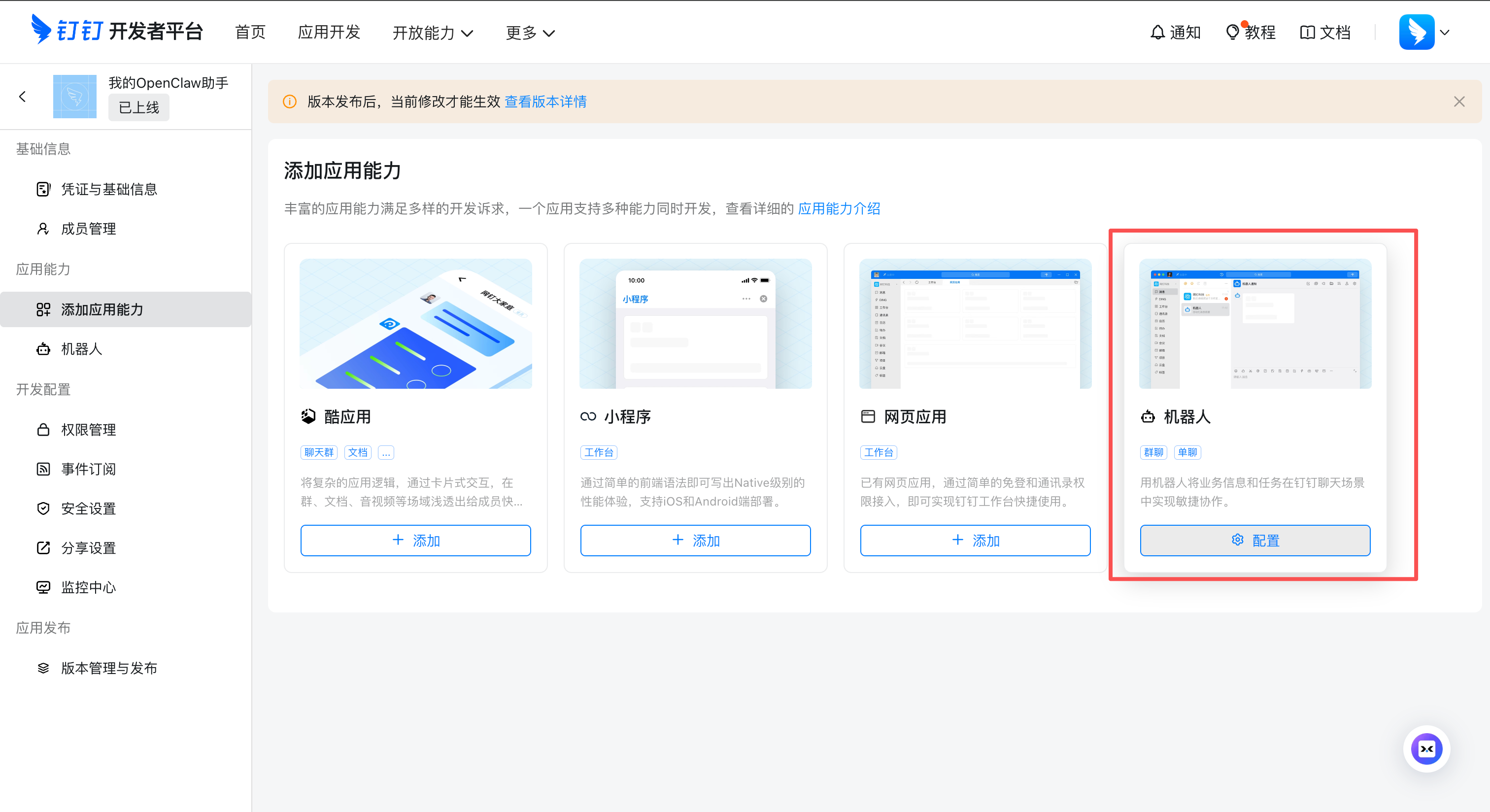Click the 教程 tutorial icon
Screen dimensions: 1490x812
click(1250, 32)
